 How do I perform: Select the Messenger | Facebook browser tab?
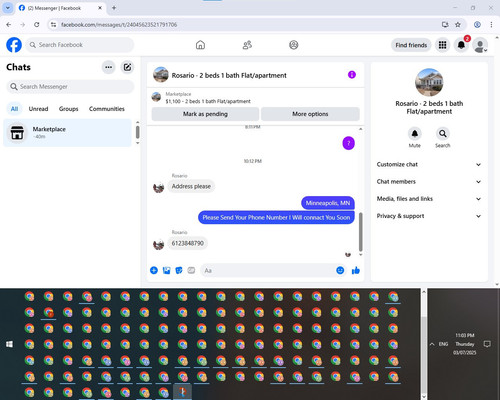[60, 8]
